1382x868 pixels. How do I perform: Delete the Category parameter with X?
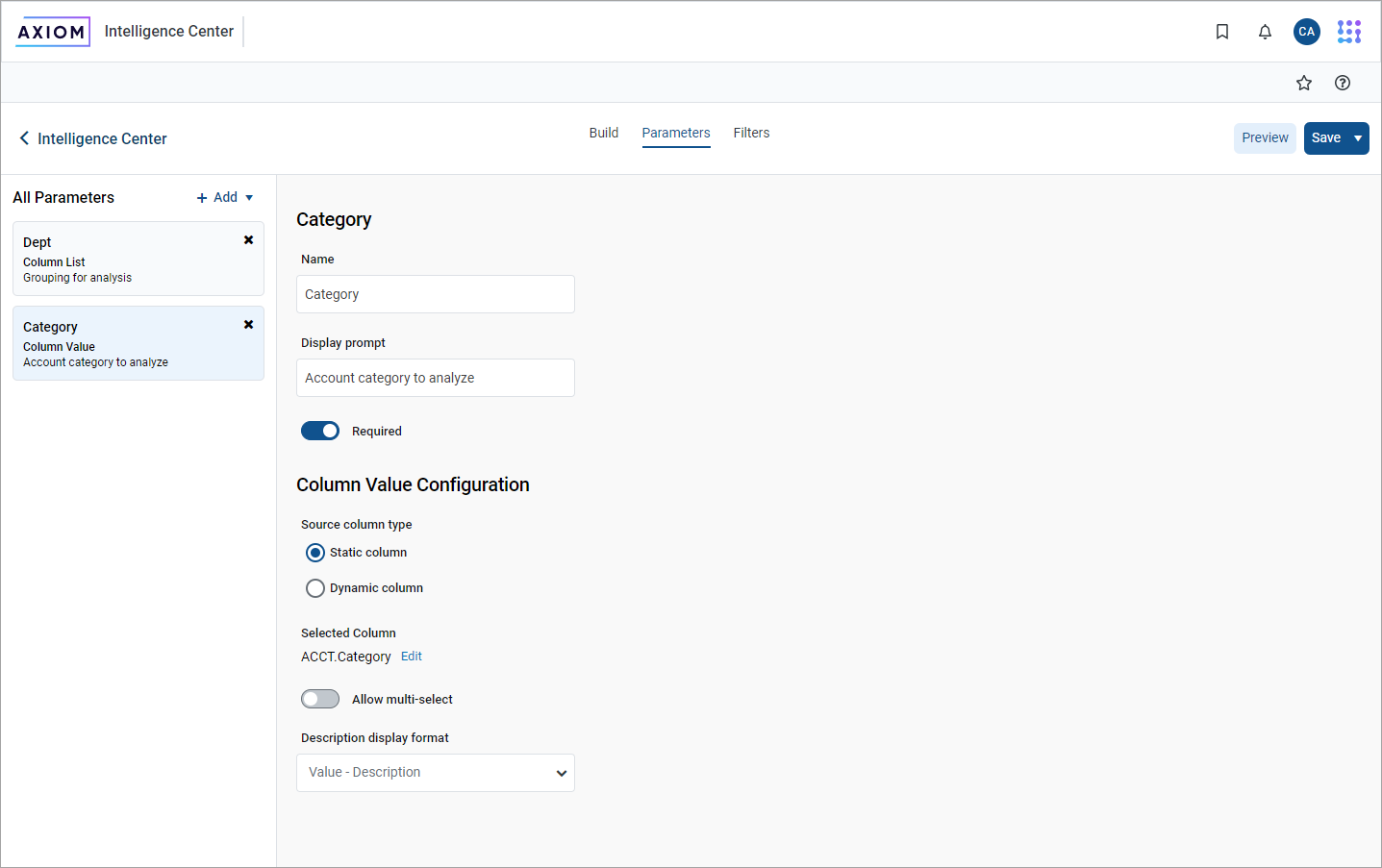point(248,325)
